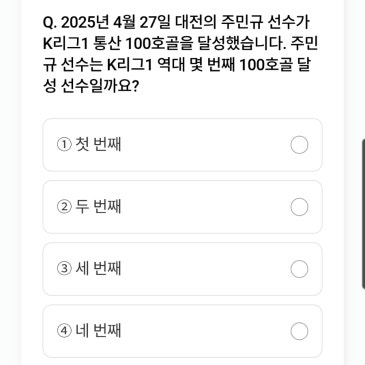Click the '두 번째' answer label text

98,207
